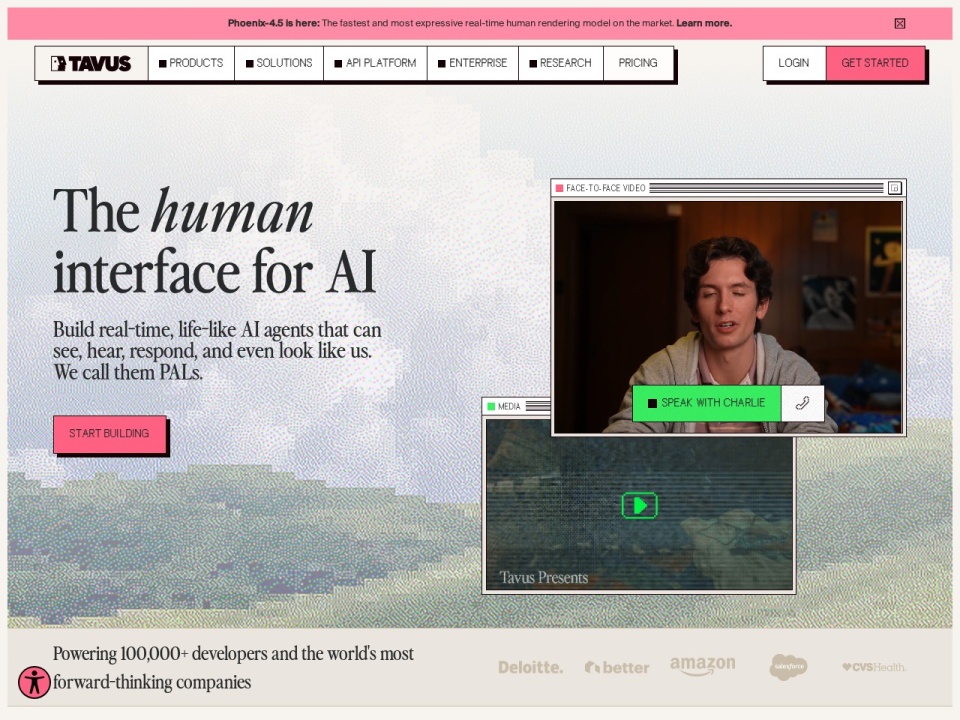Follow the Learn more link in banner

704,23
